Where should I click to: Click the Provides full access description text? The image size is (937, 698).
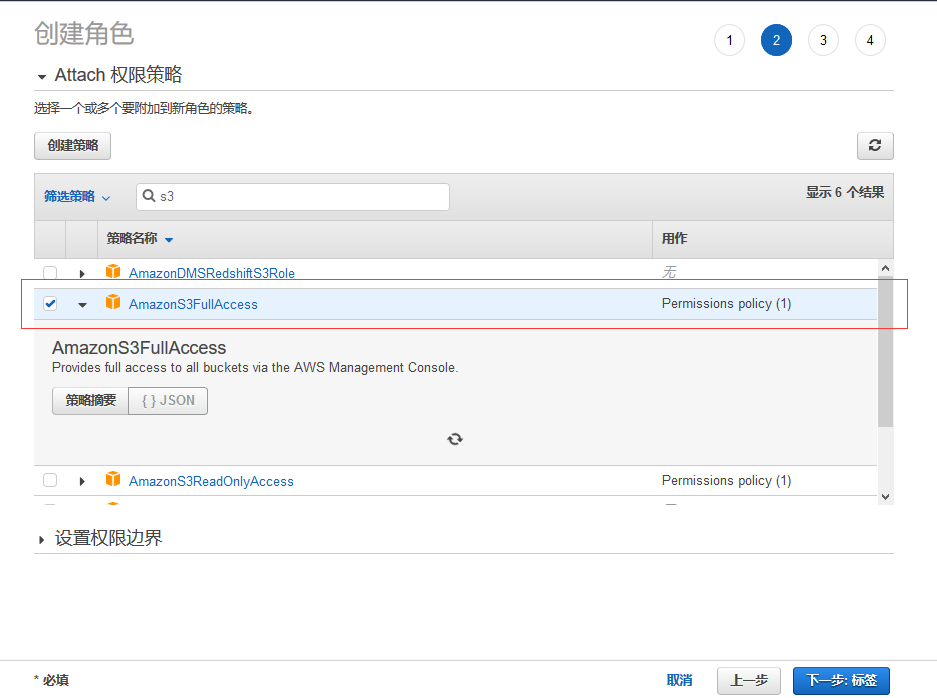[255, 368]
